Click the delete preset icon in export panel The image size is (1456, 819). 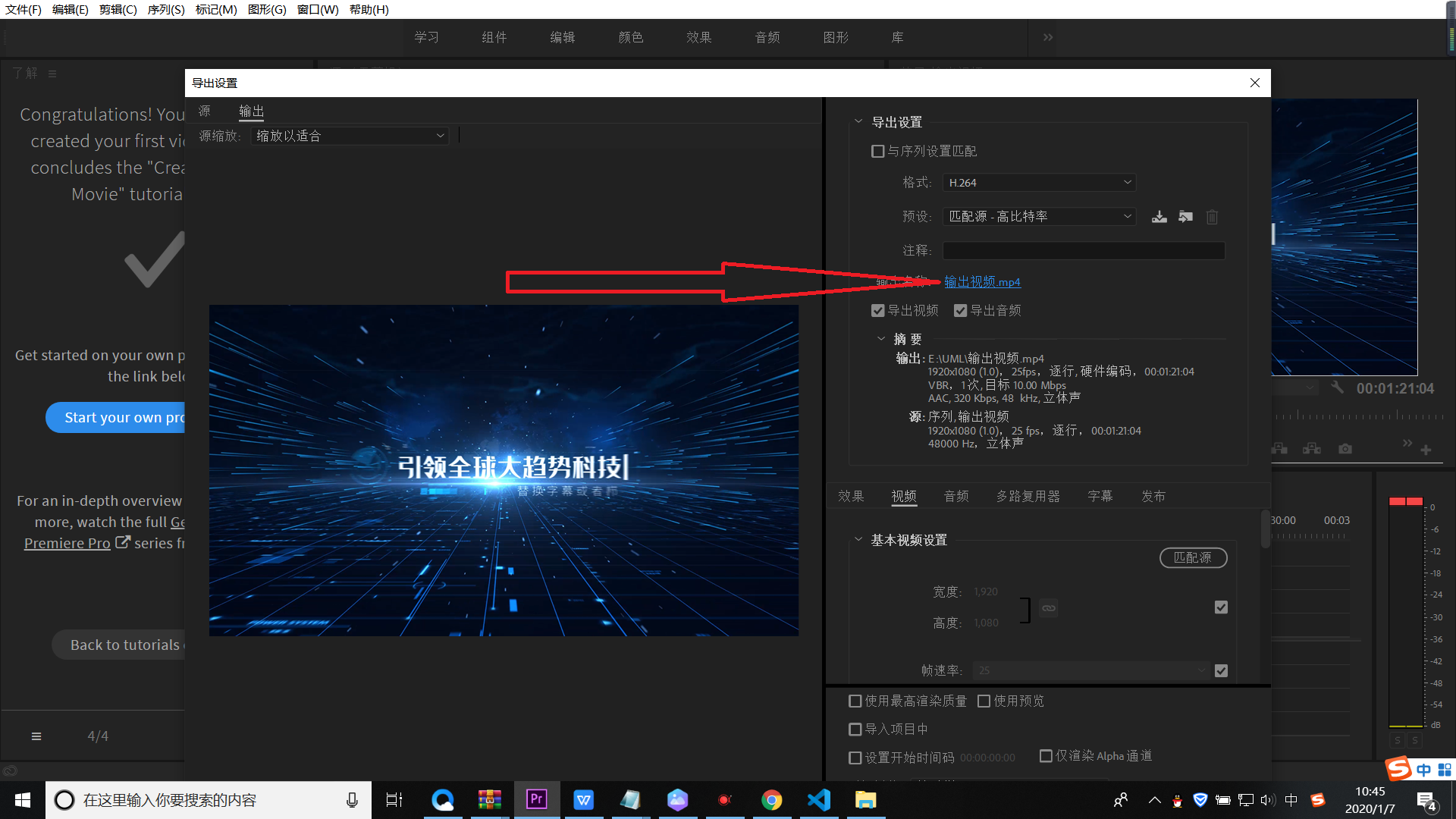coord(1212,217)
